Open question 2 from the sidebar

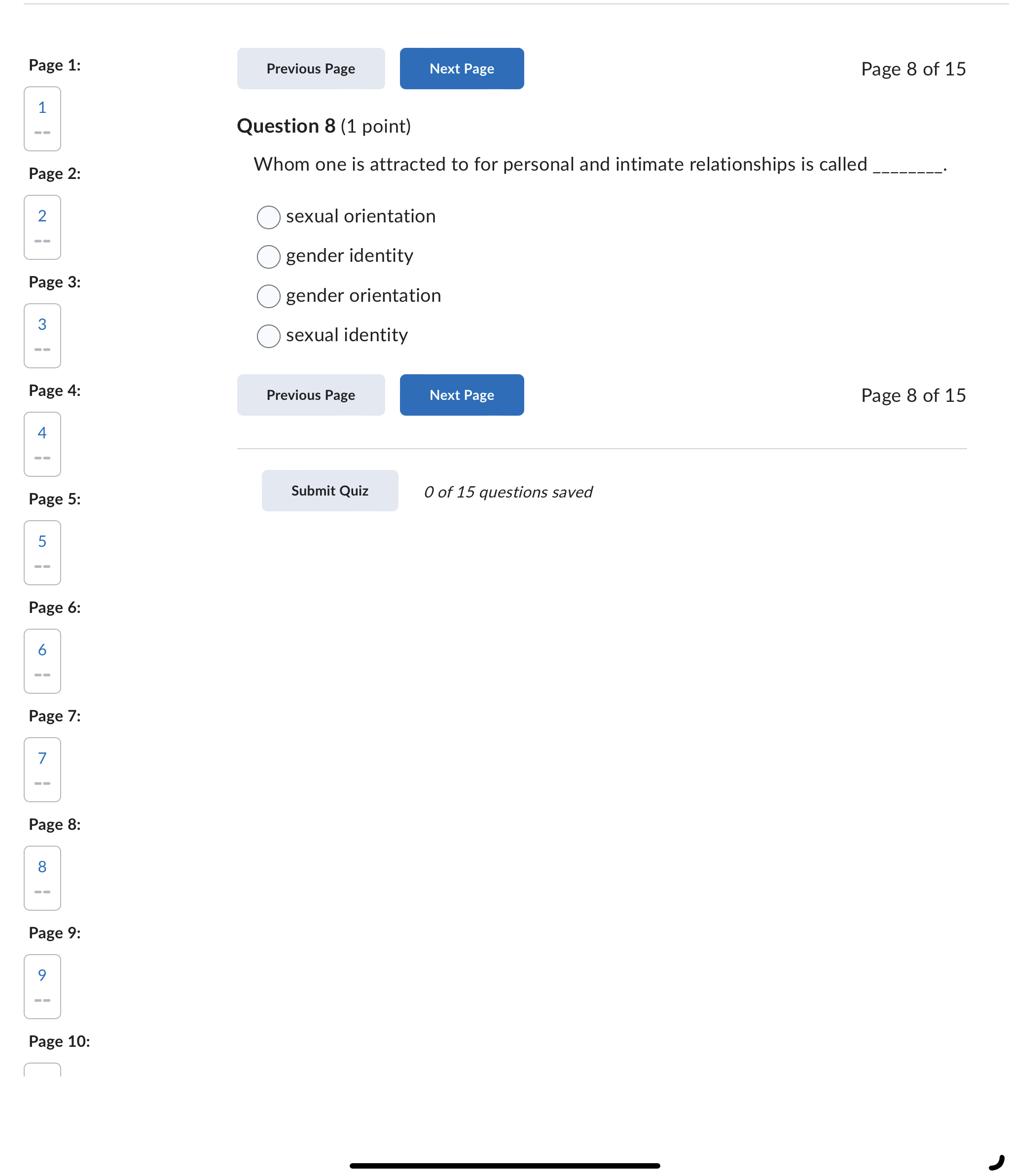click(42, 228)
